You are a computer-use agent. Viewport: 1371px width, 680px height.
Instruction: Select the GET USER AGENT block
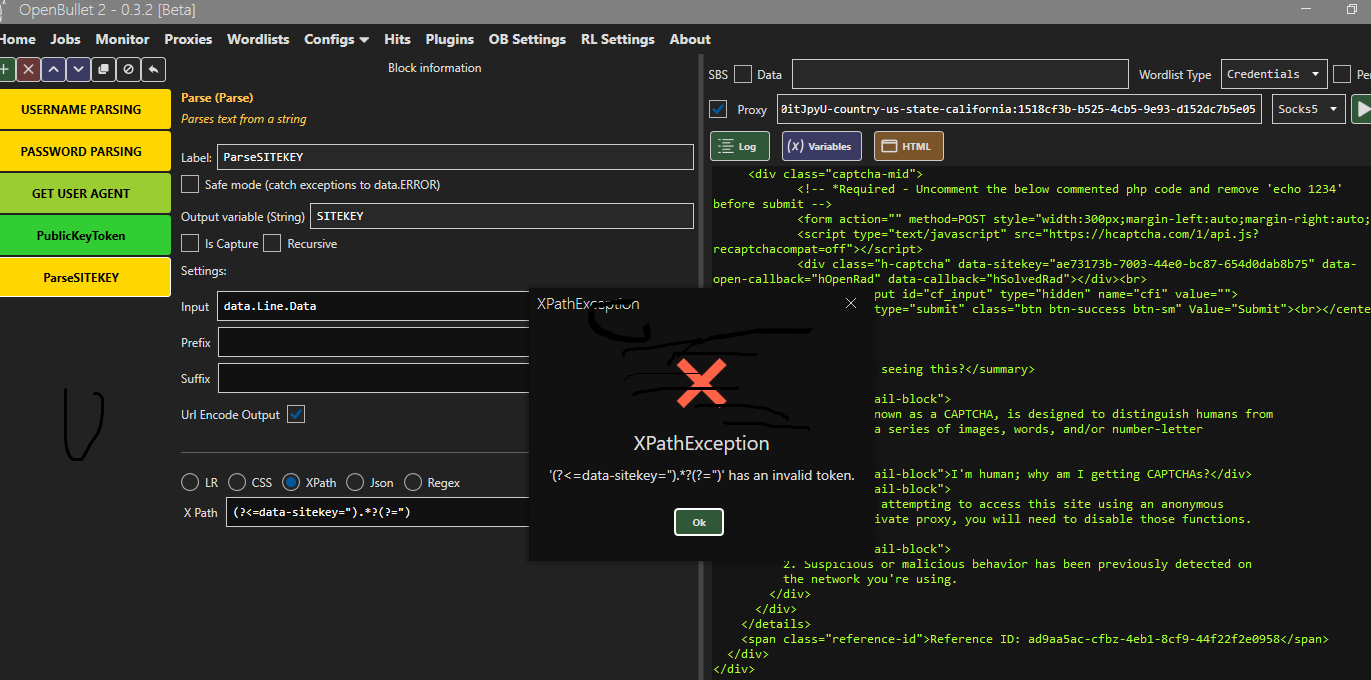point(81,193)
